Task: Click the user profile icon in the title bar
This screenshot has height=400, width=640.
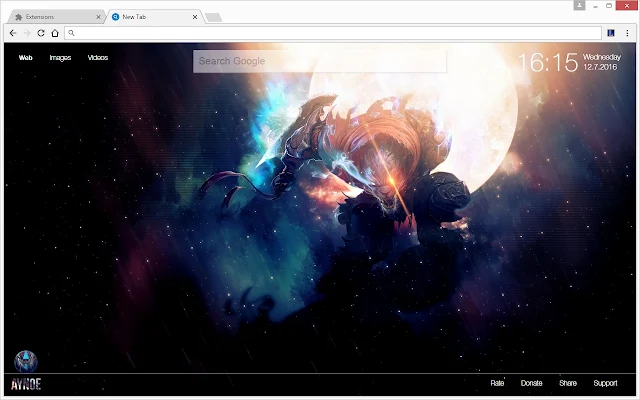Action: point(579,5)
